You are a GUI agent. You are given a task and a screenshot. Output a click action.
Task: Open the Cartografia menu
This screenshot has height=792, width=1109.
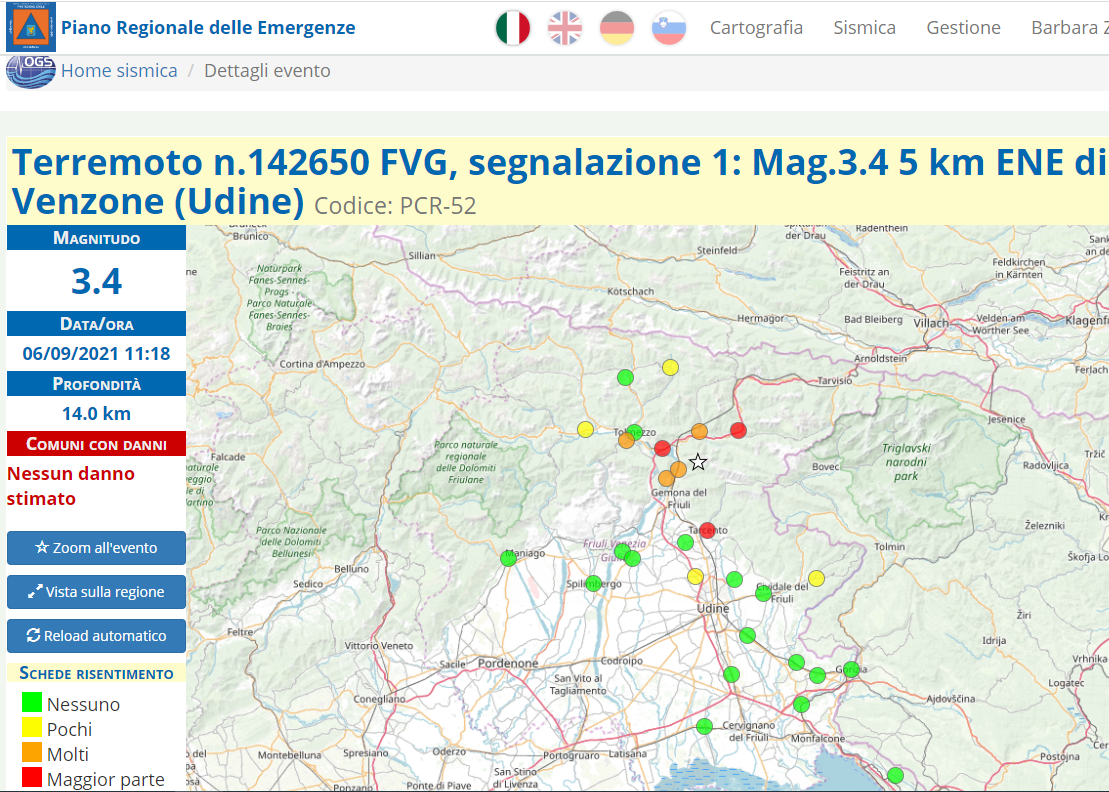coord(756,28)
